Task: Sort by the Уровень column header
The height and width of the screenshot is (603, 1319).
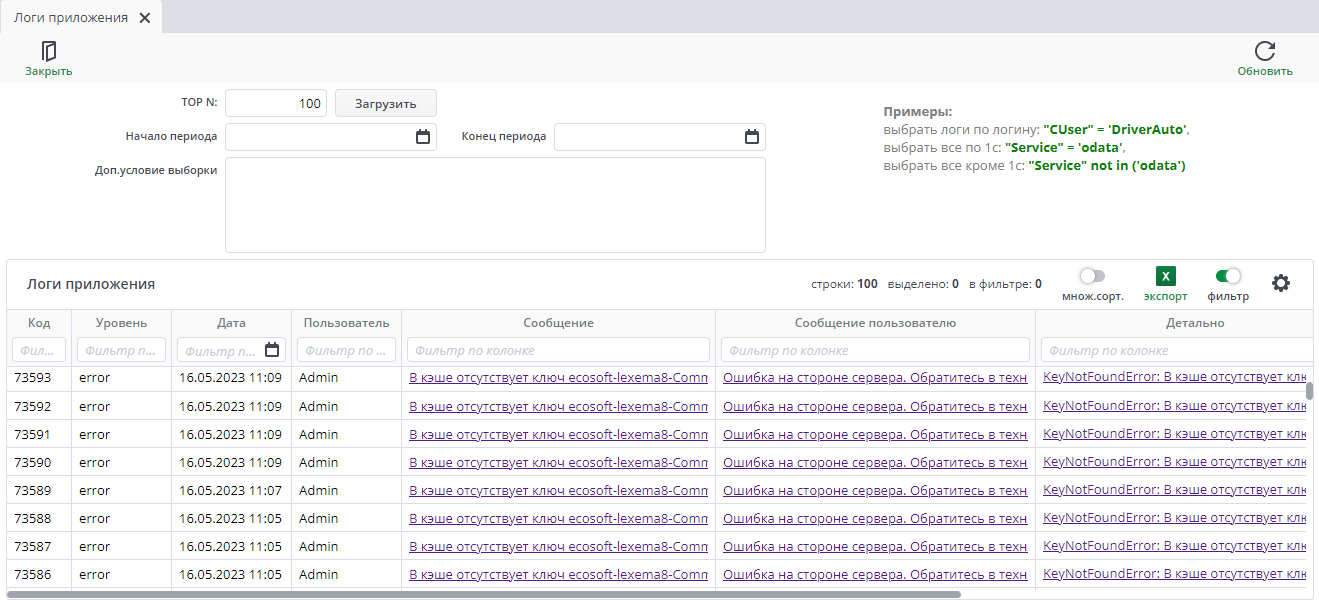Action: coord(121,323)
